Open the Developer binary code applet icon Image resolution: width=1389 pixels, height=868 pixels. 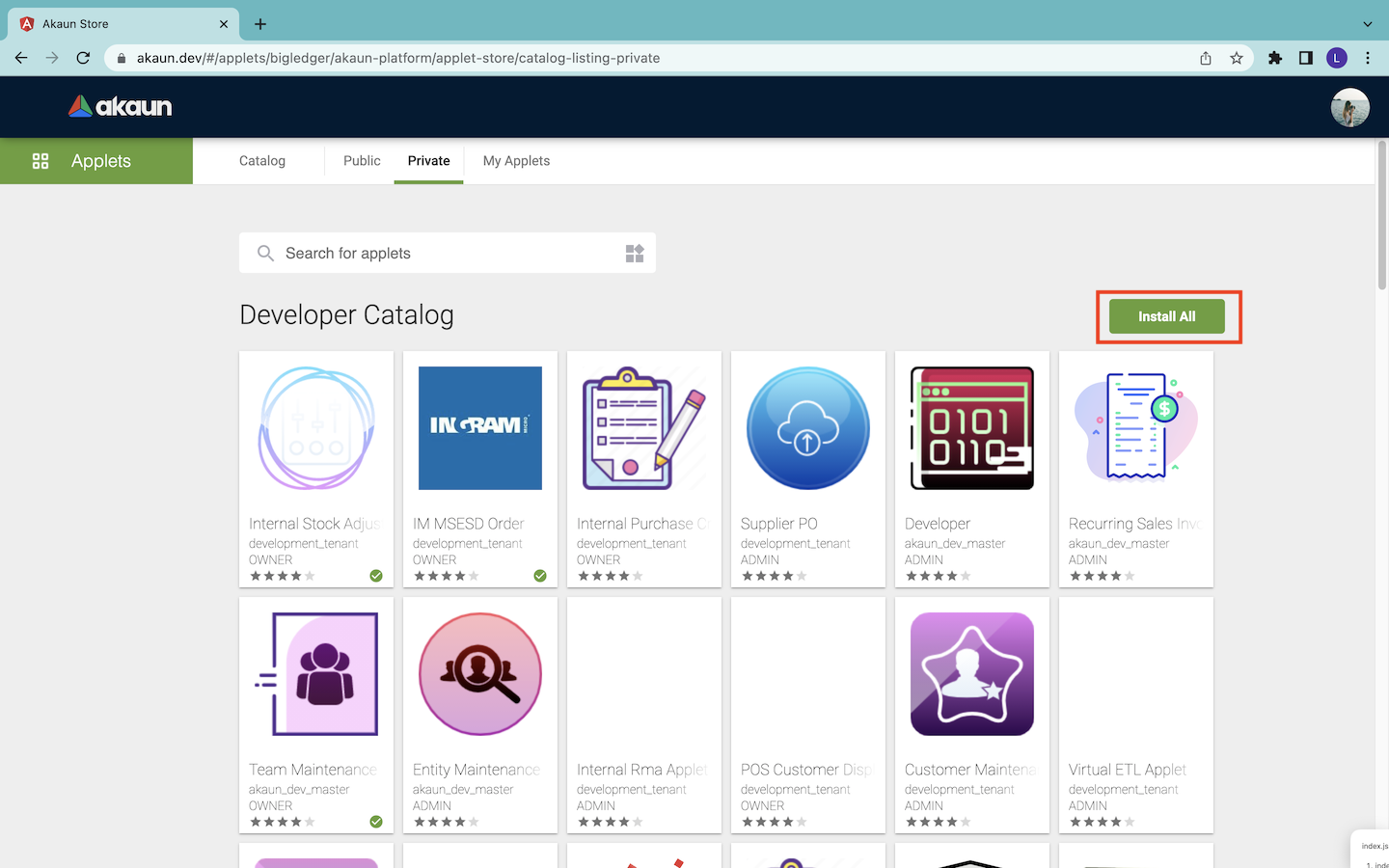[971, 428]
